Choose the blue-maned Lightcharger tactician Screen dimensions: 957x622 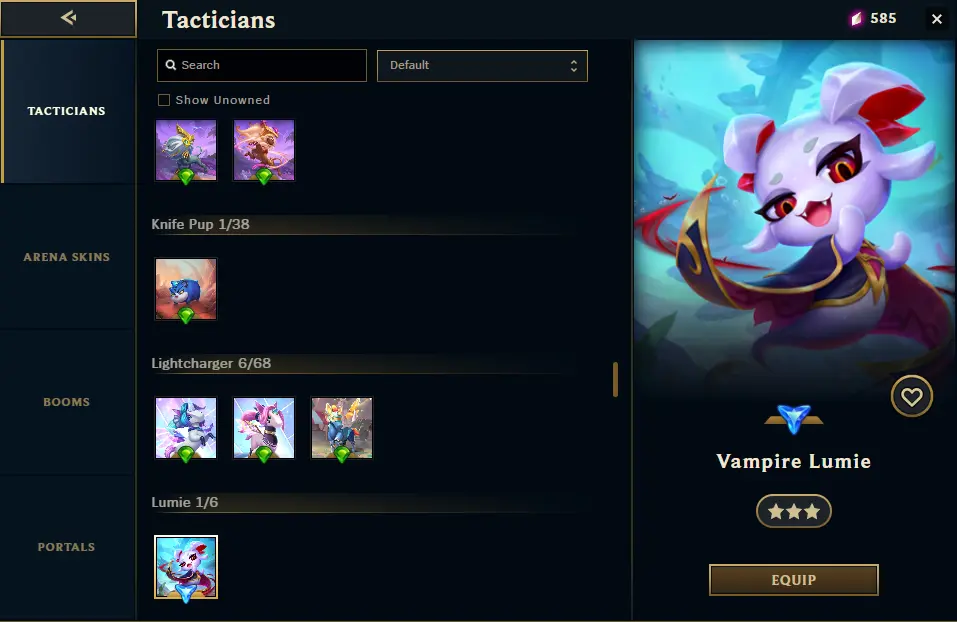point(186,428)
